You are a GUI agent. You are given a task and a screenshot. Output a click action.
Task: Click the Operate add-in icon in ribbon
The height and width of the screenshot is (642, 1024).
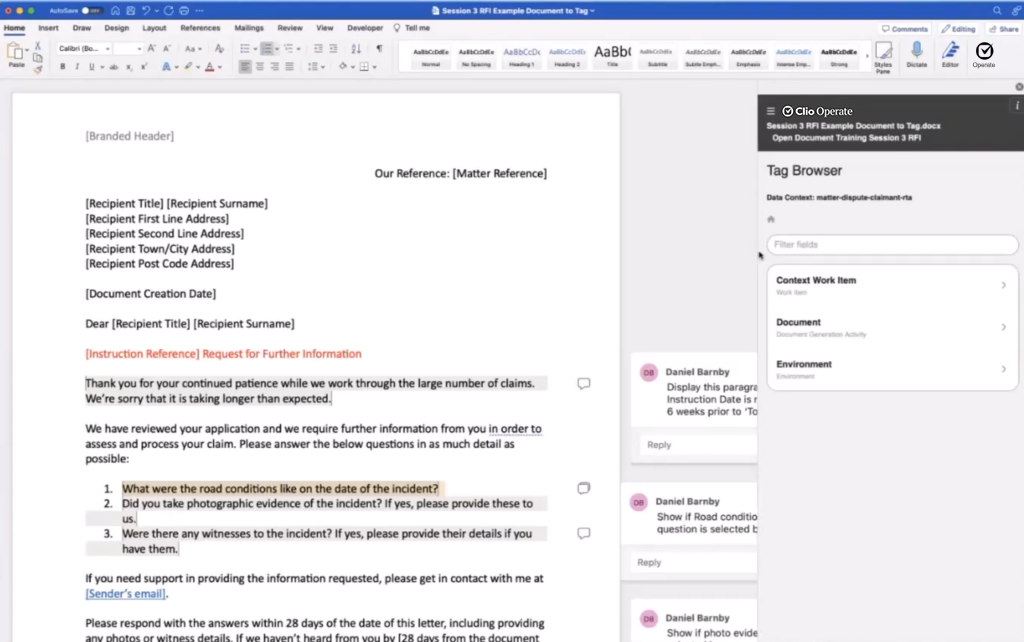pyautogui.click(x=984, y=52)
